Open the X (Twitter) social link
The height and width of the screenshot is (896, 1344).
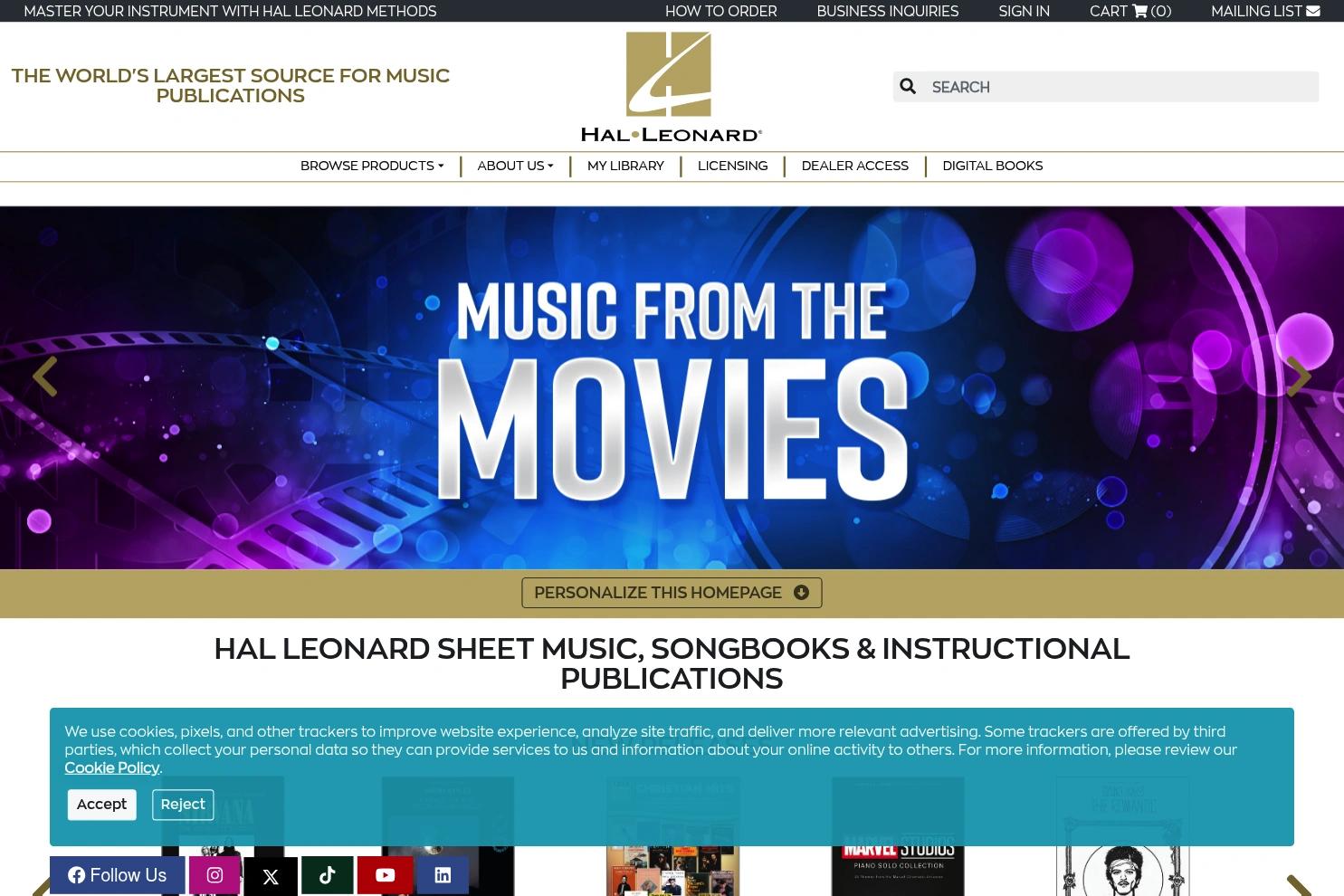click(271, 876)
